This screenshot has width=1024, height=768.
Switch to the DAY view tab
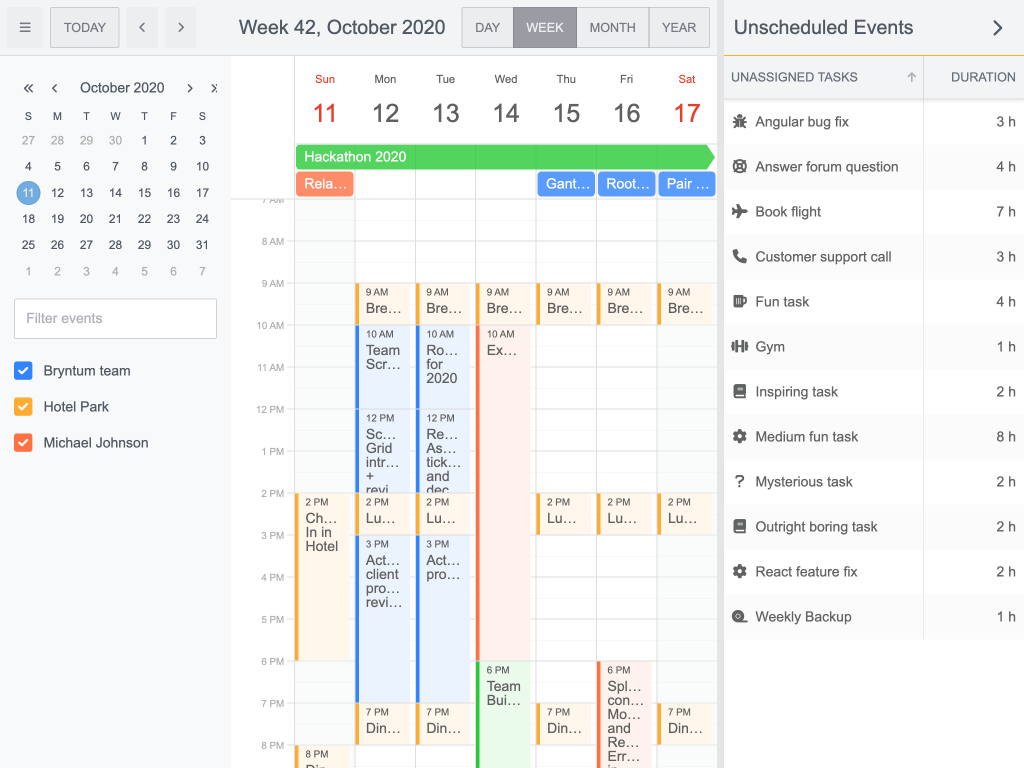tap(487, 27)
